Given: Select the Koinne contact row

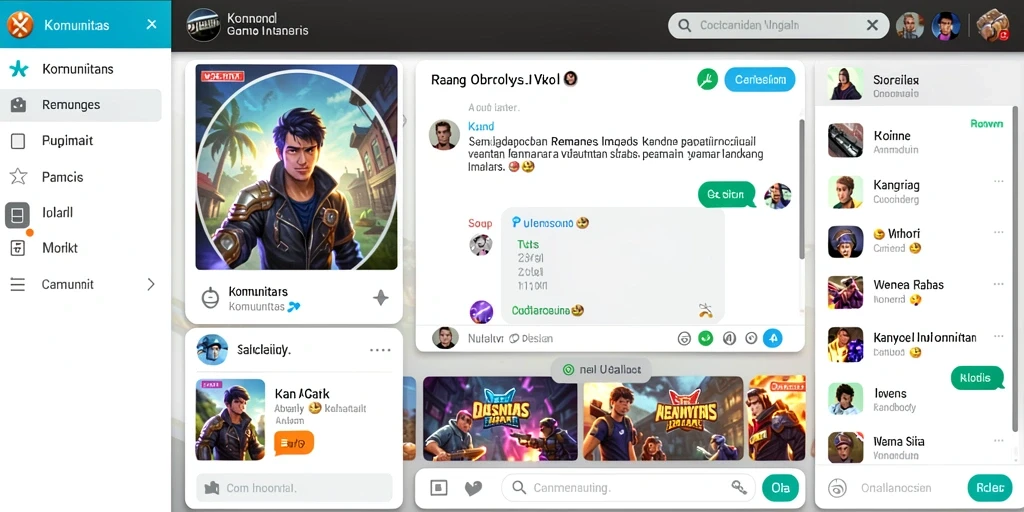Looking at the screenshot, I should pyautogui.click(x=916, y=141).
